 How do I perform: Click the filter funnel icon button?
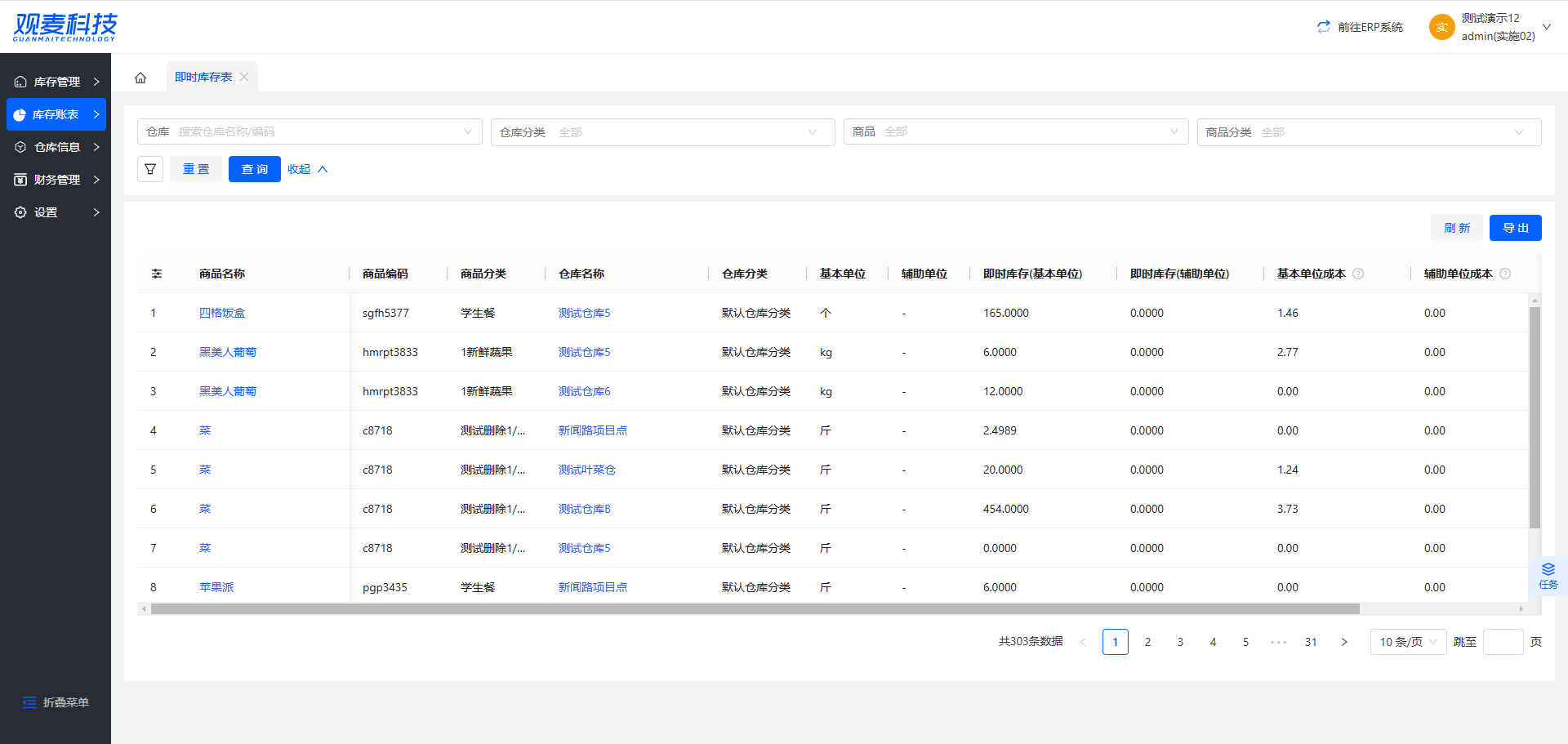(150, 169)
